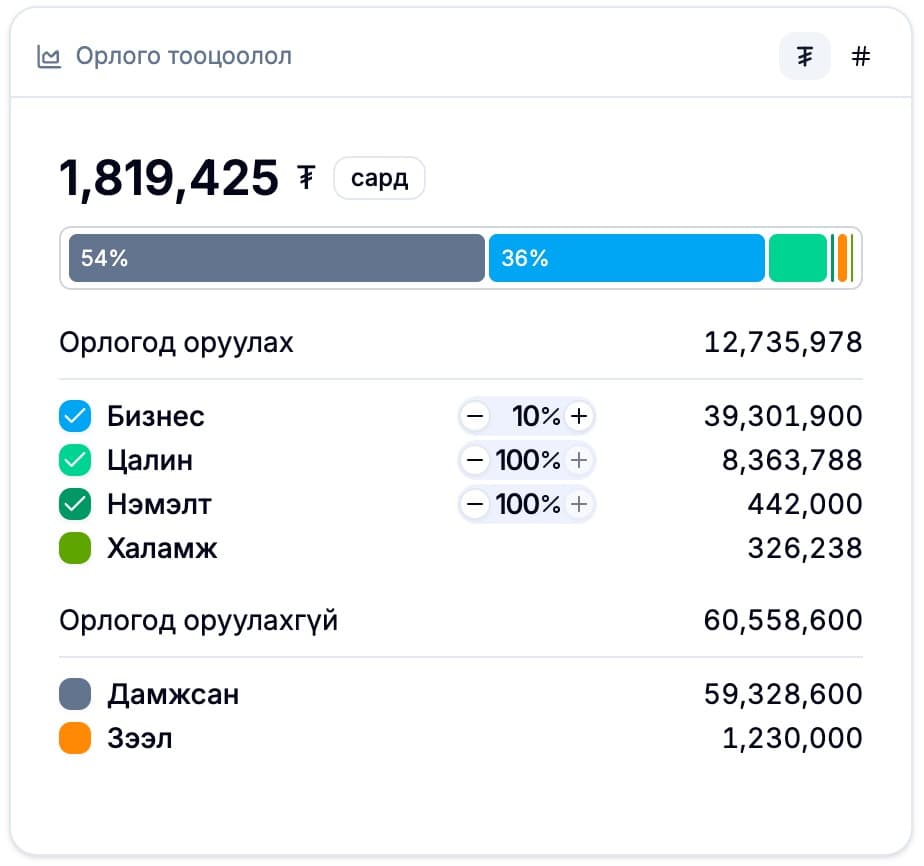The height and width of the screenshot is (866, 924).
Task: Click the 36% blue bar segment
Action: [x=625, y=258]
